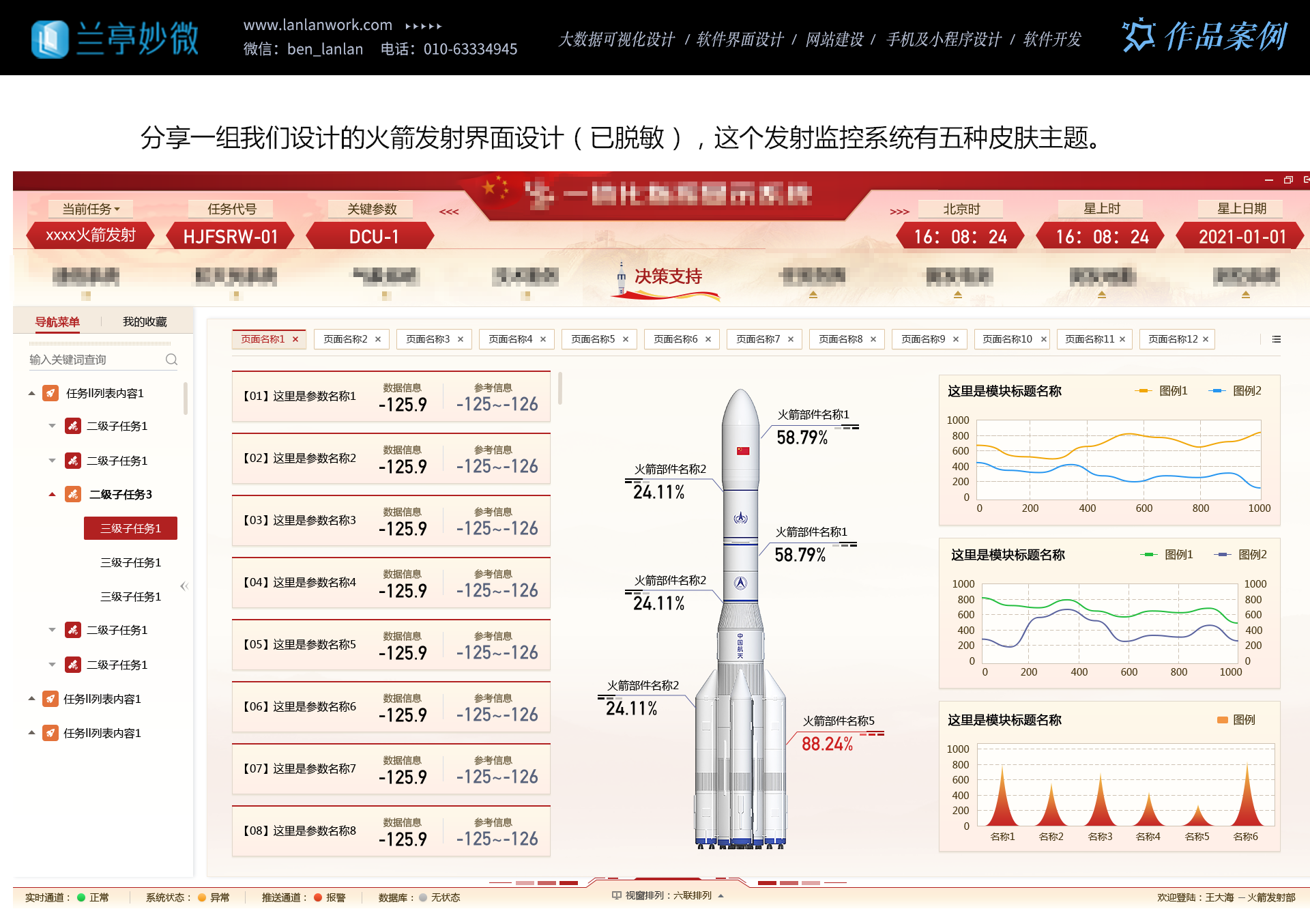This screenshot has width=1310, height=924.
Task: Collapse the sidebar using the double-chevron handle
Action: 183,586
